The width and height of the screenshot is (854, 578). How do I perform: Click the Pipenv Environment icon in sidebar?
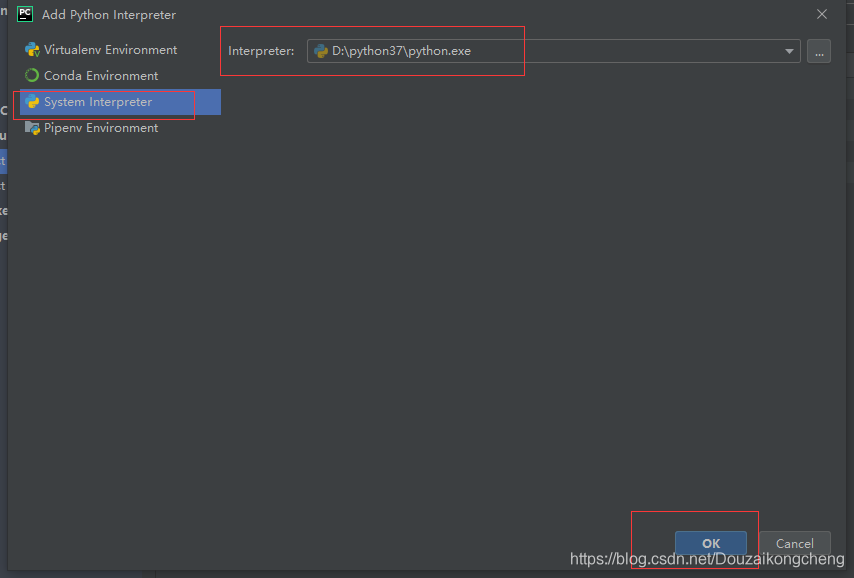[33, 127]
